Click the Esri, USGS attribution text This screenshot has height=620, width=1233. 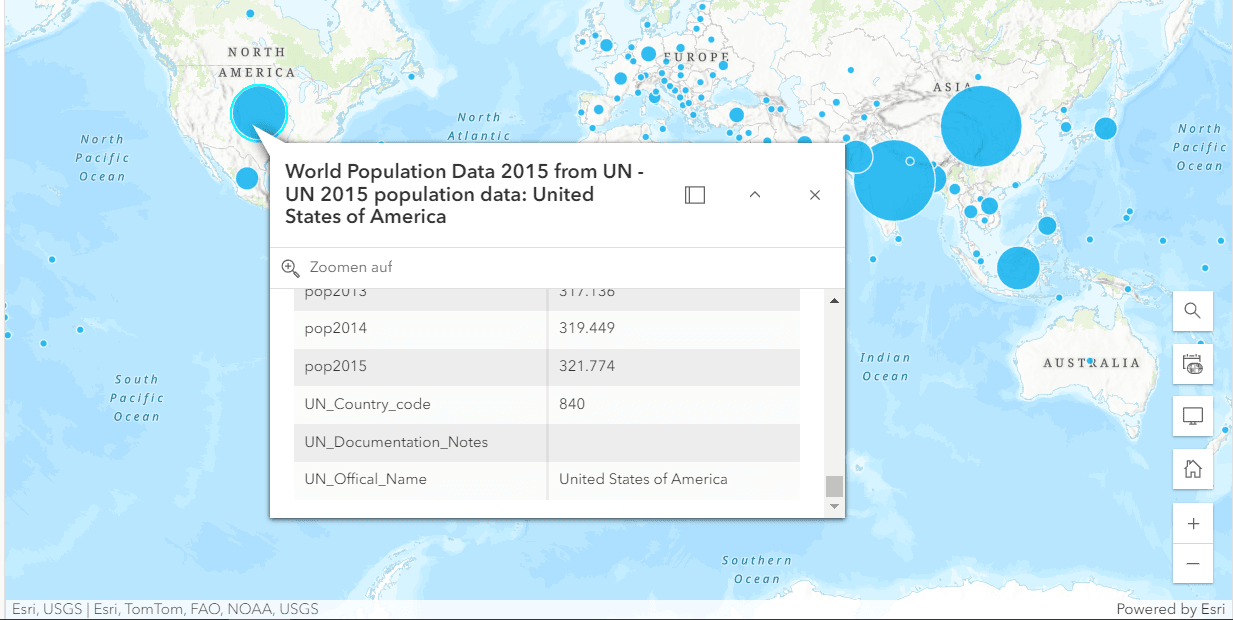click(x=165, y=609)
